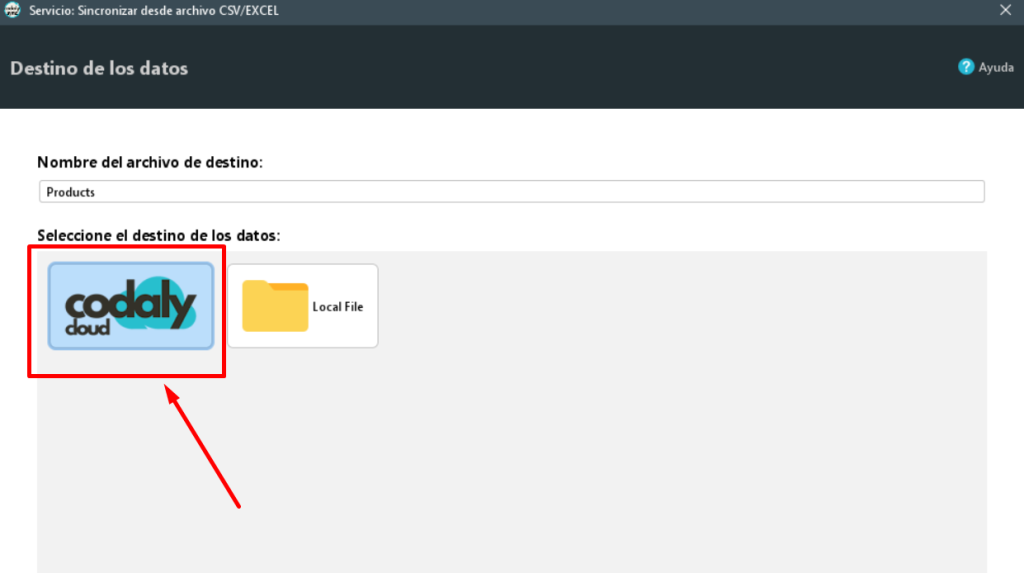Choose the Local File destination

(x=302, y=306)
